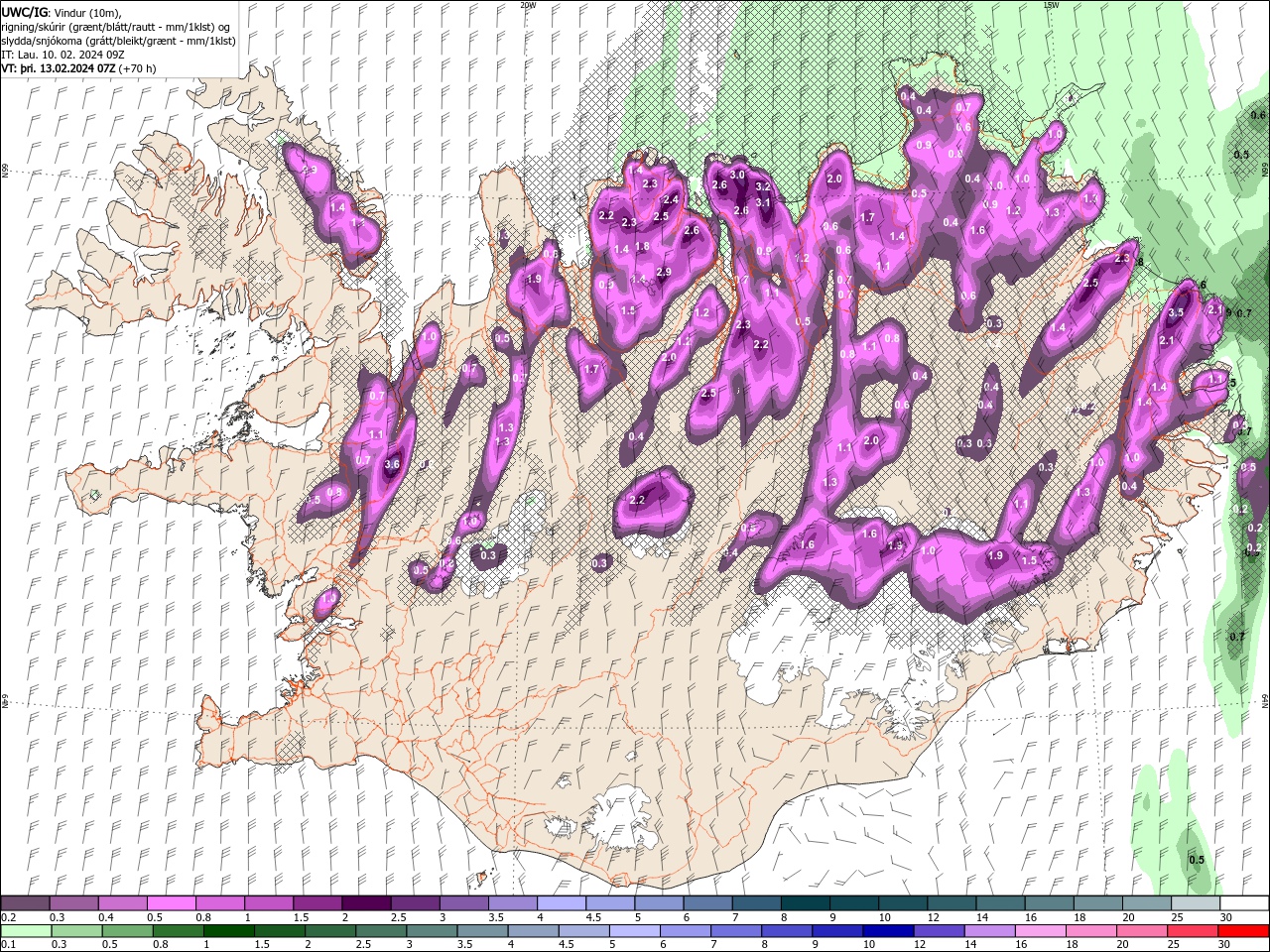The width and height of the screenshot is (1270, 952).
Task: Select the rain scale swatch between 25 and 30
Action: (1195, 931)
